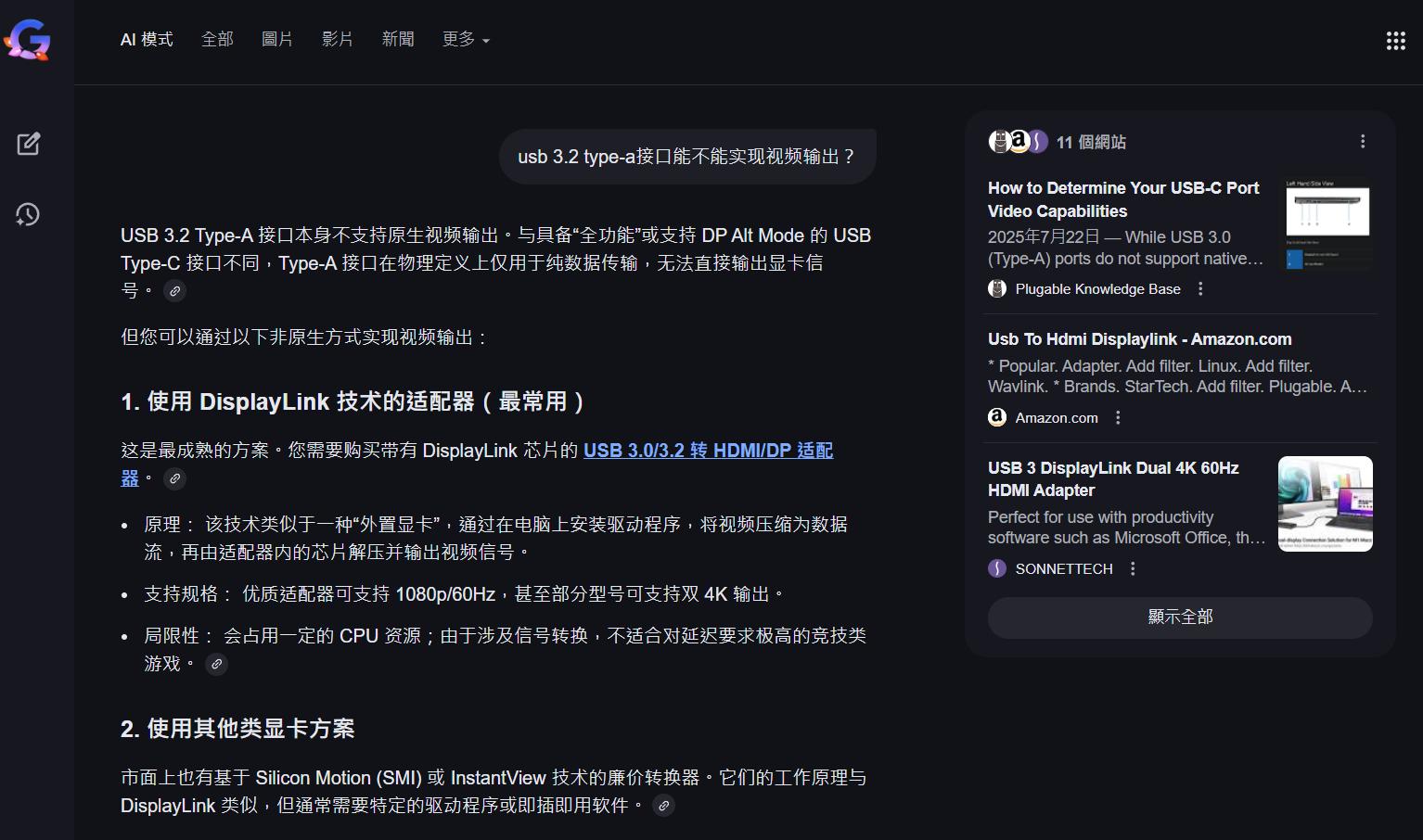1423x840 pixels.
Task: Open the Plugable article thumbnail image
Action: (1326, 223)
